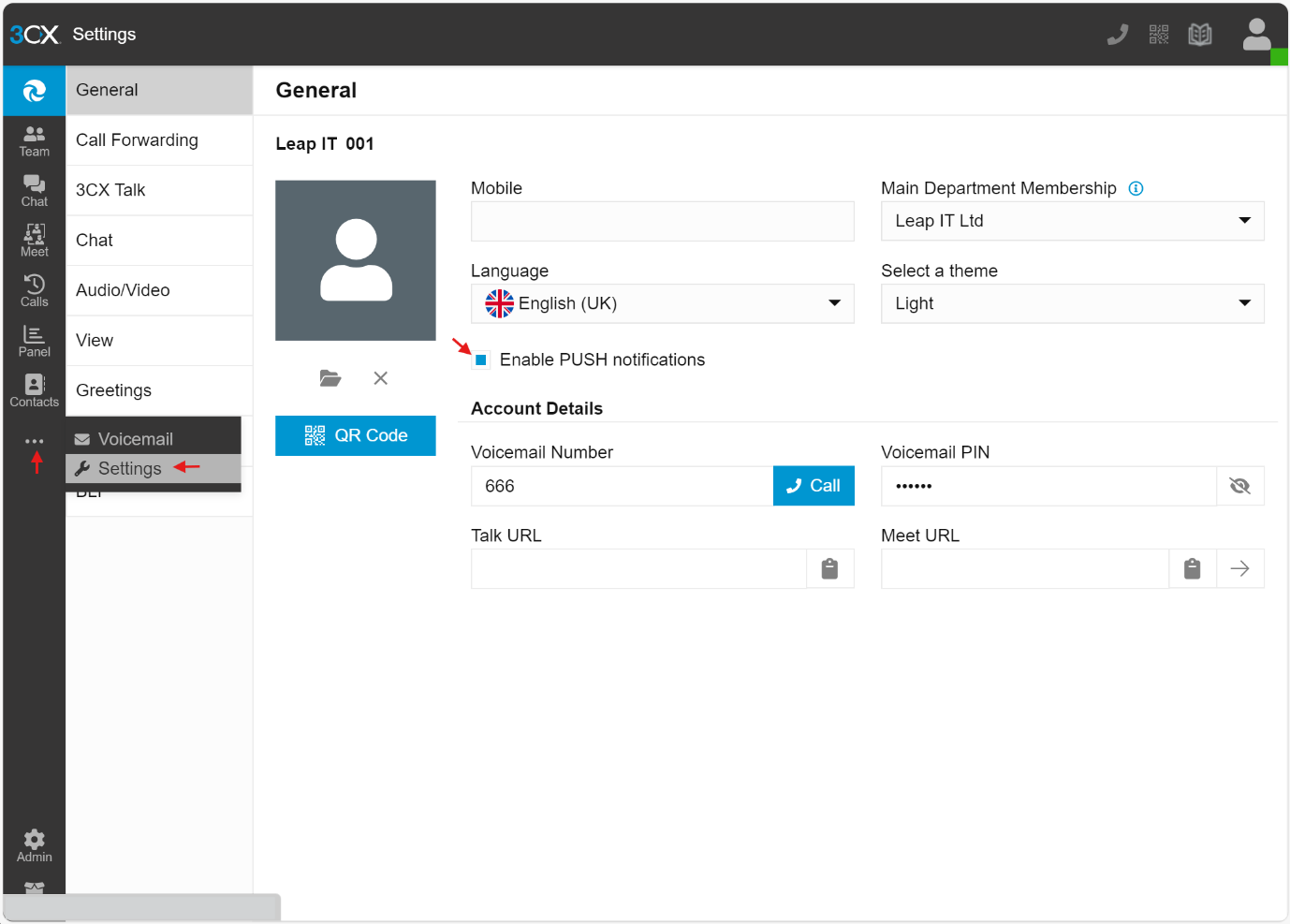The image size is (1290, 924).
Task: Open the Team sidebar icon
Action: [x=34, y=140]
